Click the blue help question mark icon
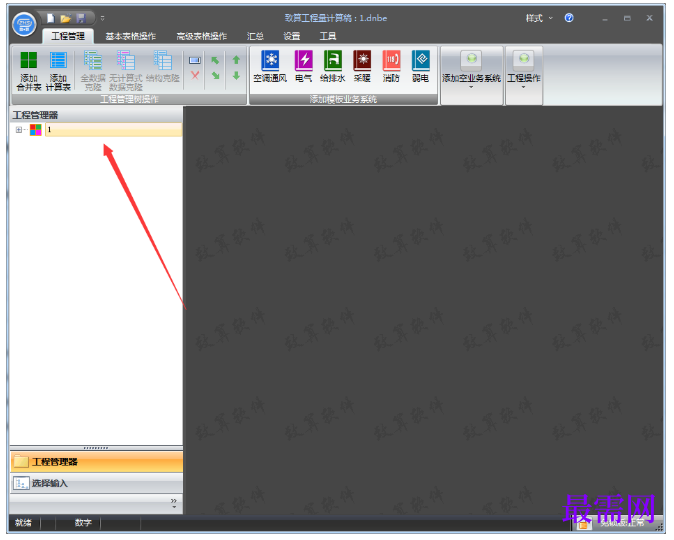This screenshot has width=674, height=540. pyautogui.click(x=569, y=18)
